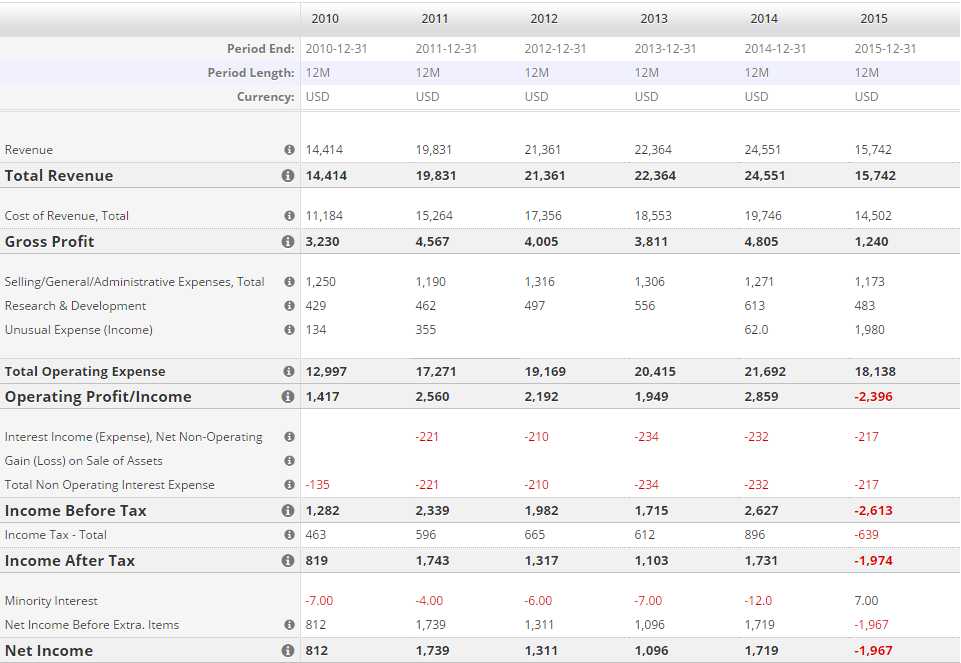Select the Income After Tax row label

point(70,561)
